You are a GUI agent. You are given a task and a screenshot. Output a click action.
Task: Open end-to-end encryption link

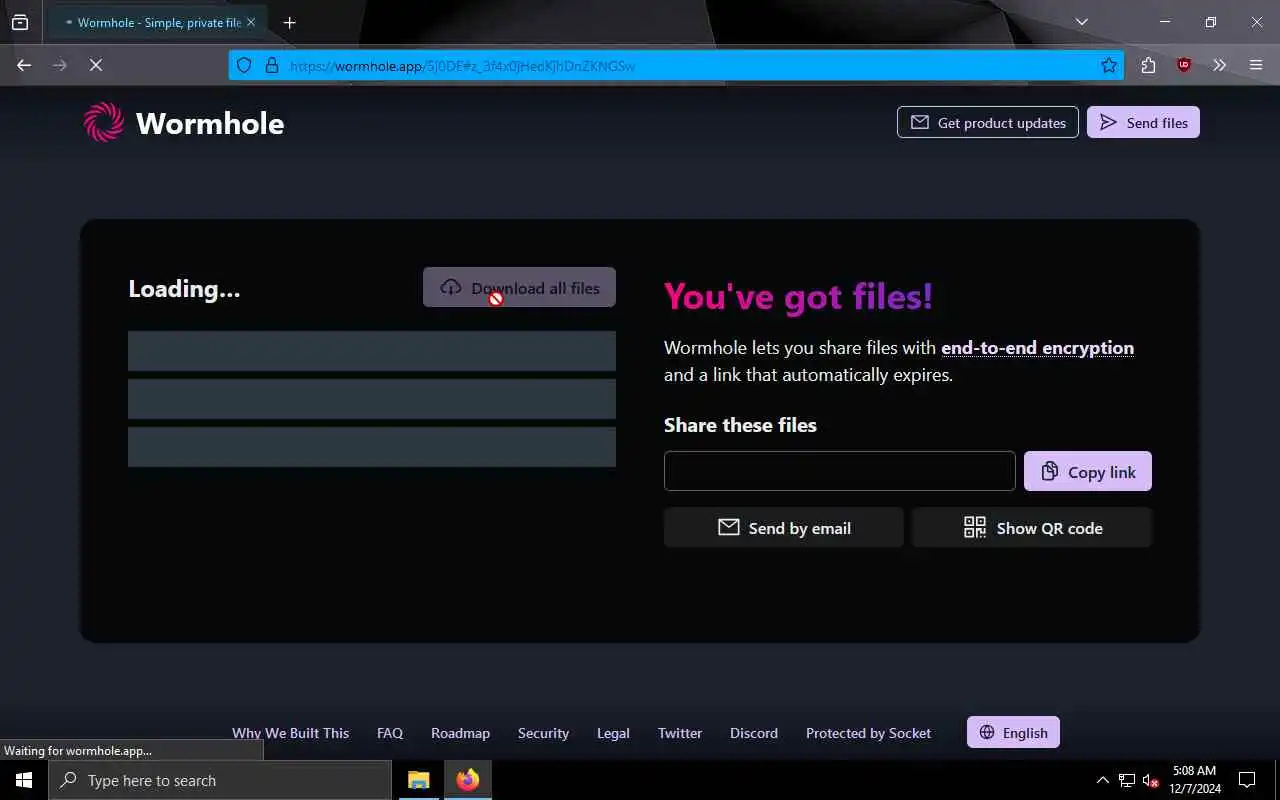coord(1037,348)
